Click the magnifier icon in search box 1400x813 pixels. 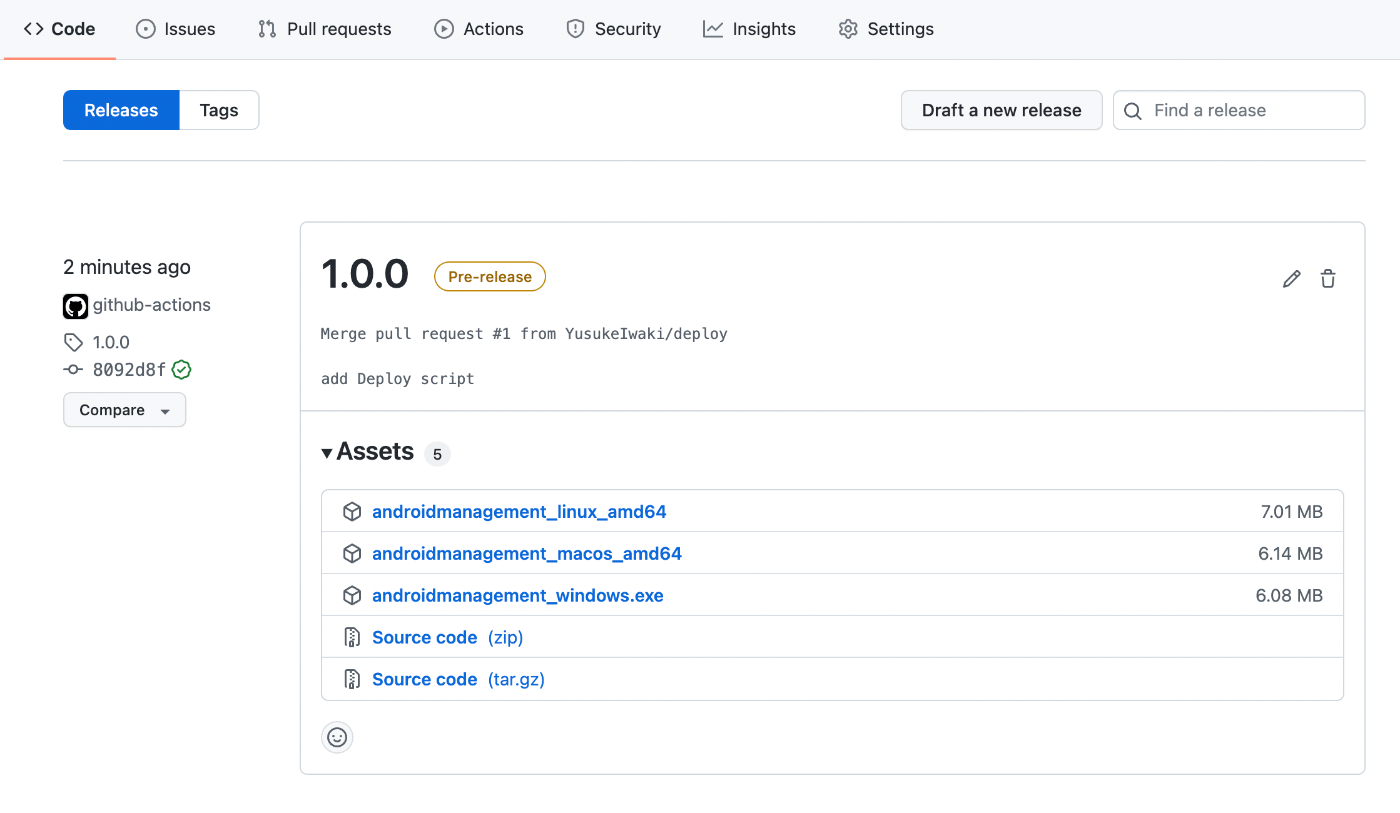coord(1133,111)
